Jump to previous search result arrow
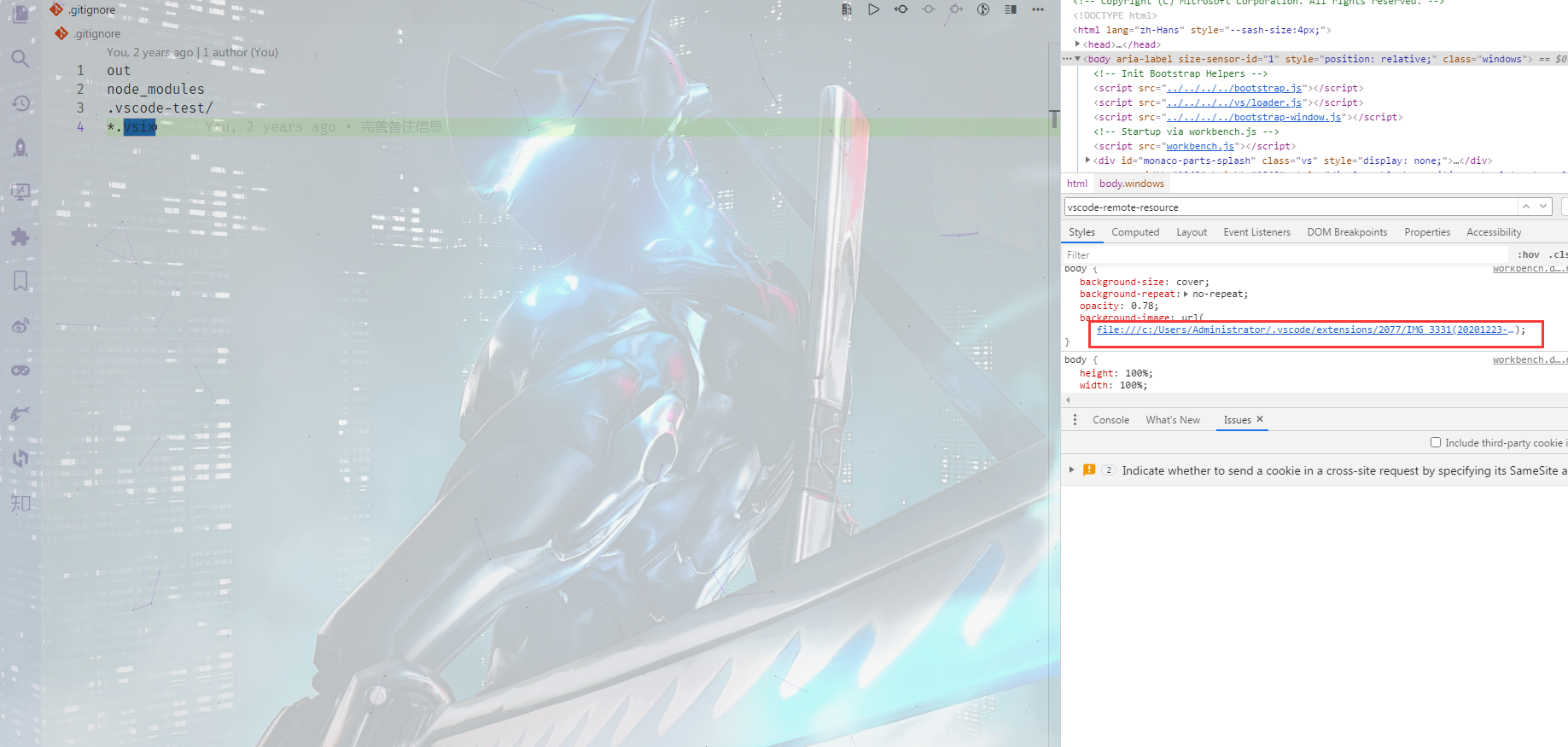 tap(1526, 207)
